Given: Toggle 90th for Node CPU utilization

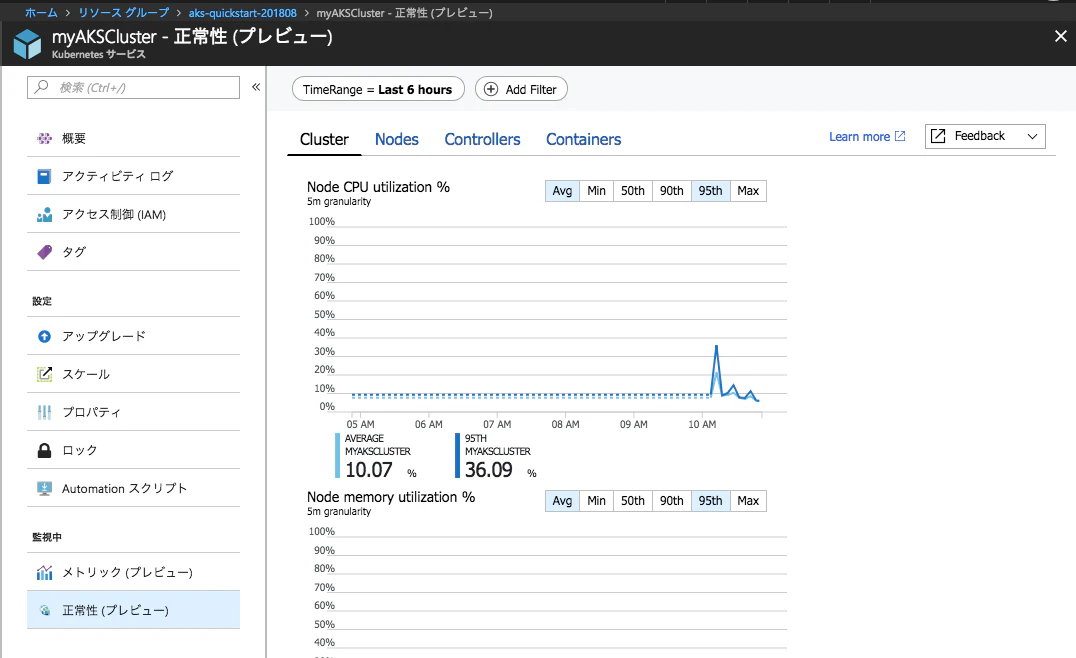Looking at the screenshot, I should [672, 191].
